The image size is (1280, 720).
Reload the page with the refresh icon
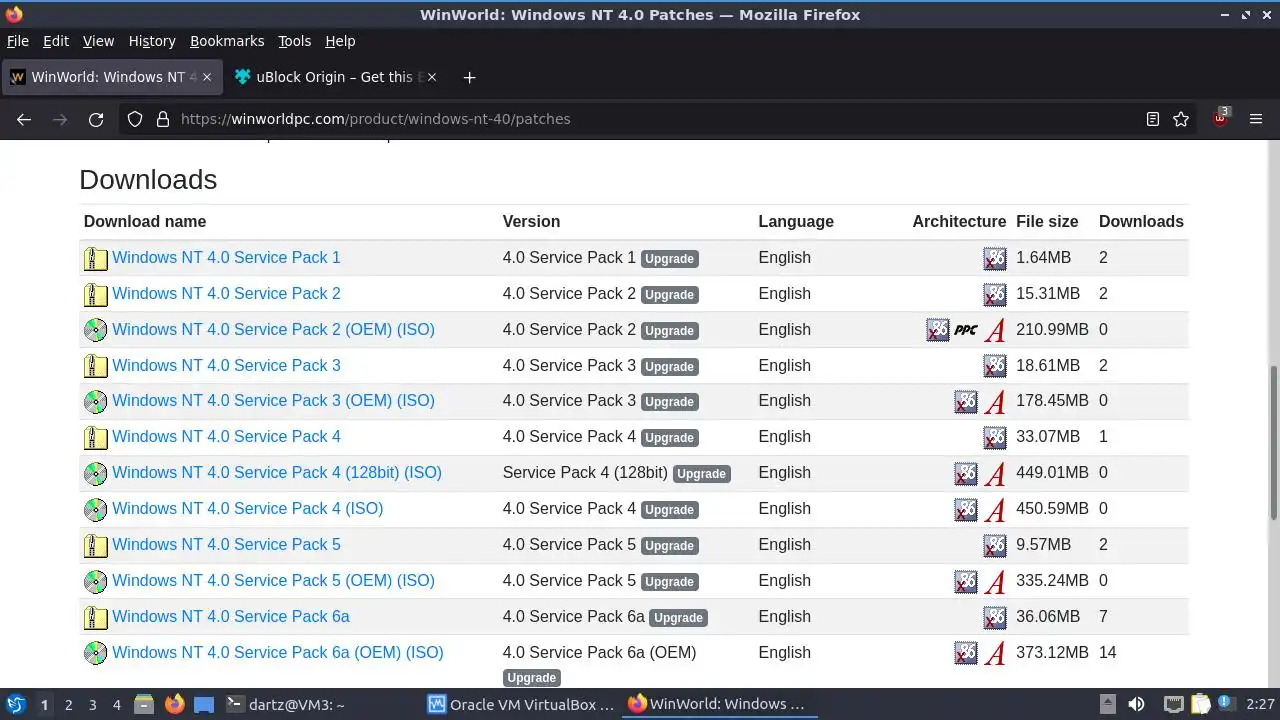[96, 119]
